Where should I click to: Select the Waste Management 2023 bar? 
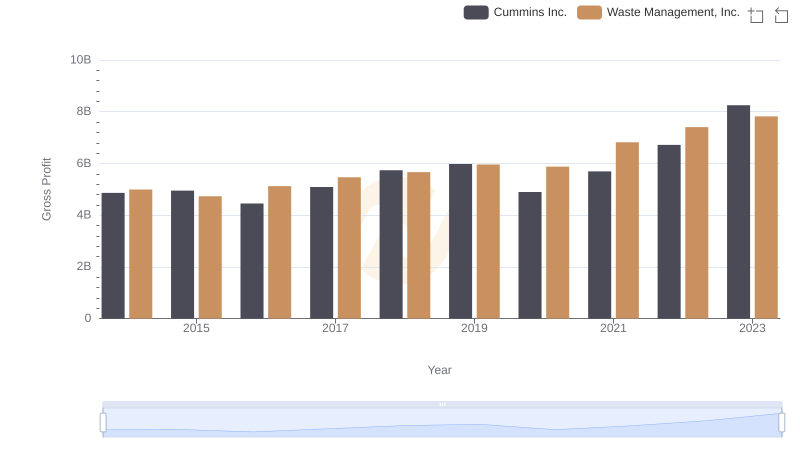point(766,217)
